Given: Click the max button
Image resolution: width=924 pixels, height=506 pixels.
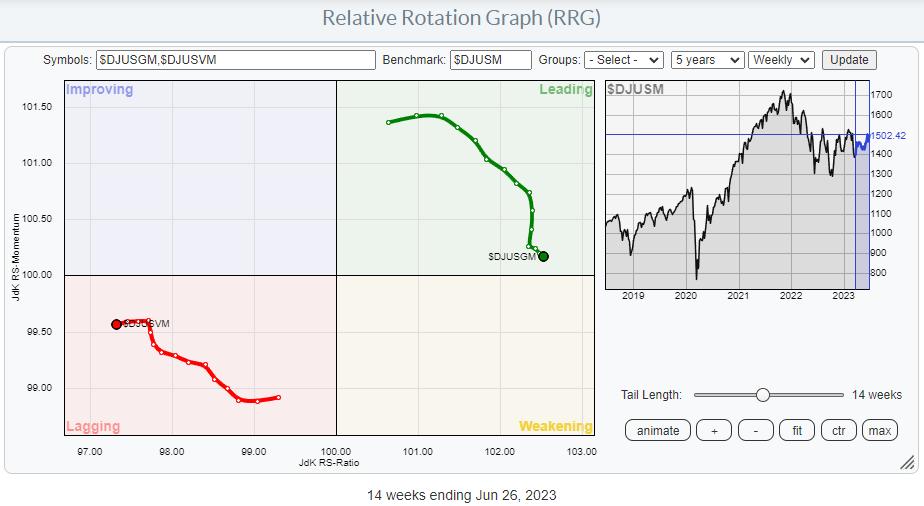Looking at the screenshot, I should 879,430.
